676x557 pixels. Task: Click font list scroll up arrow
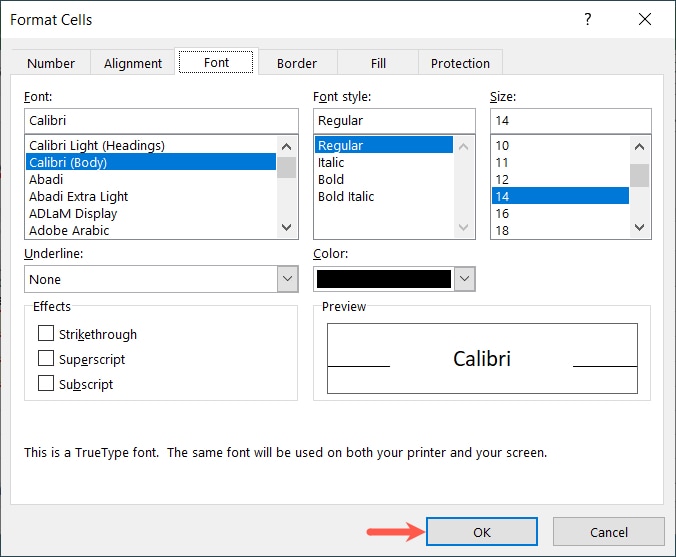click(x=287, y=147)
